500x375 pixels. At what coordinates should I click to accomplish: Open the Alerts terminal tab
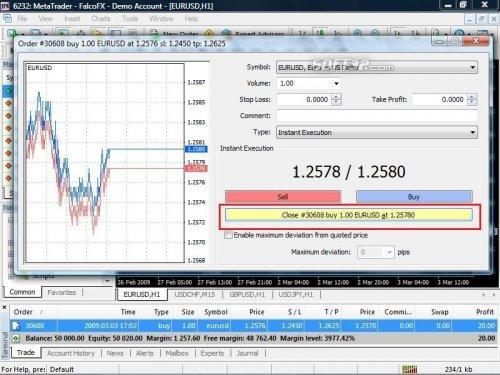[144, 353]
